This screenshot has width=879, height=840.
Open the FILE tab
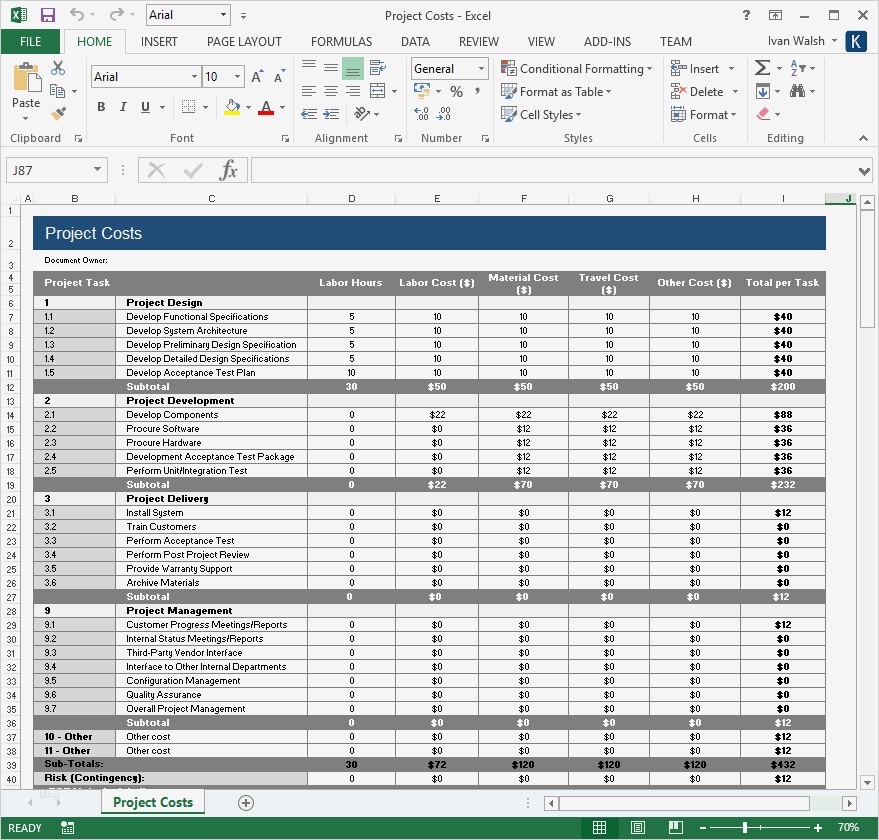[x=30, y=41]
